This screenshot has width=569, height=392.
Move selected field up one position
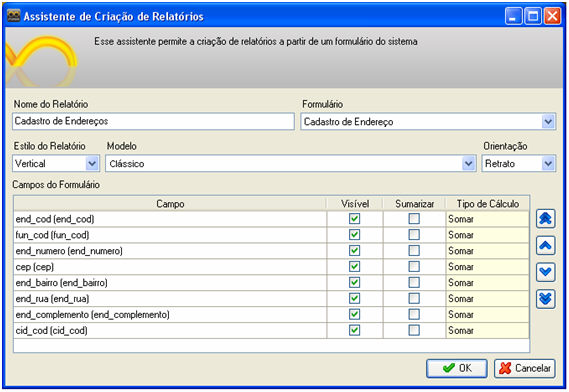[x=545, y=245]
